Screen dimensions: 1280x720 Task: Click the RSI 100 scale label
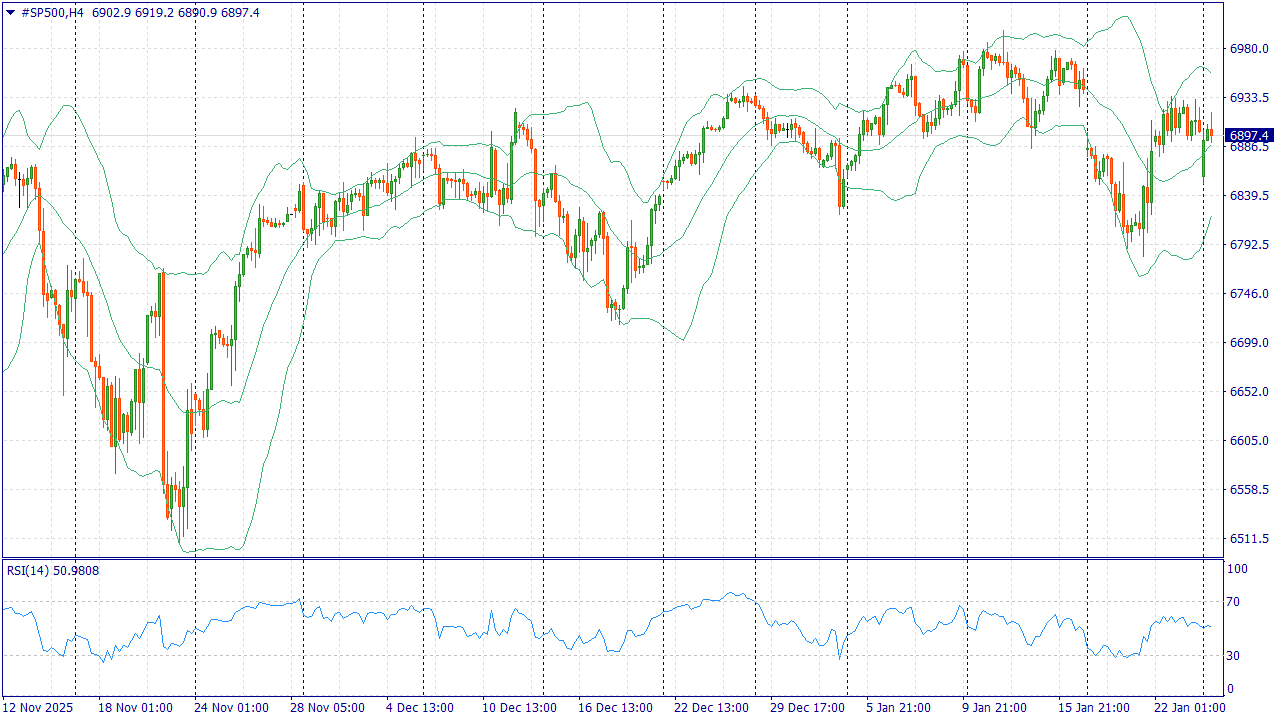coord(1238,569)
